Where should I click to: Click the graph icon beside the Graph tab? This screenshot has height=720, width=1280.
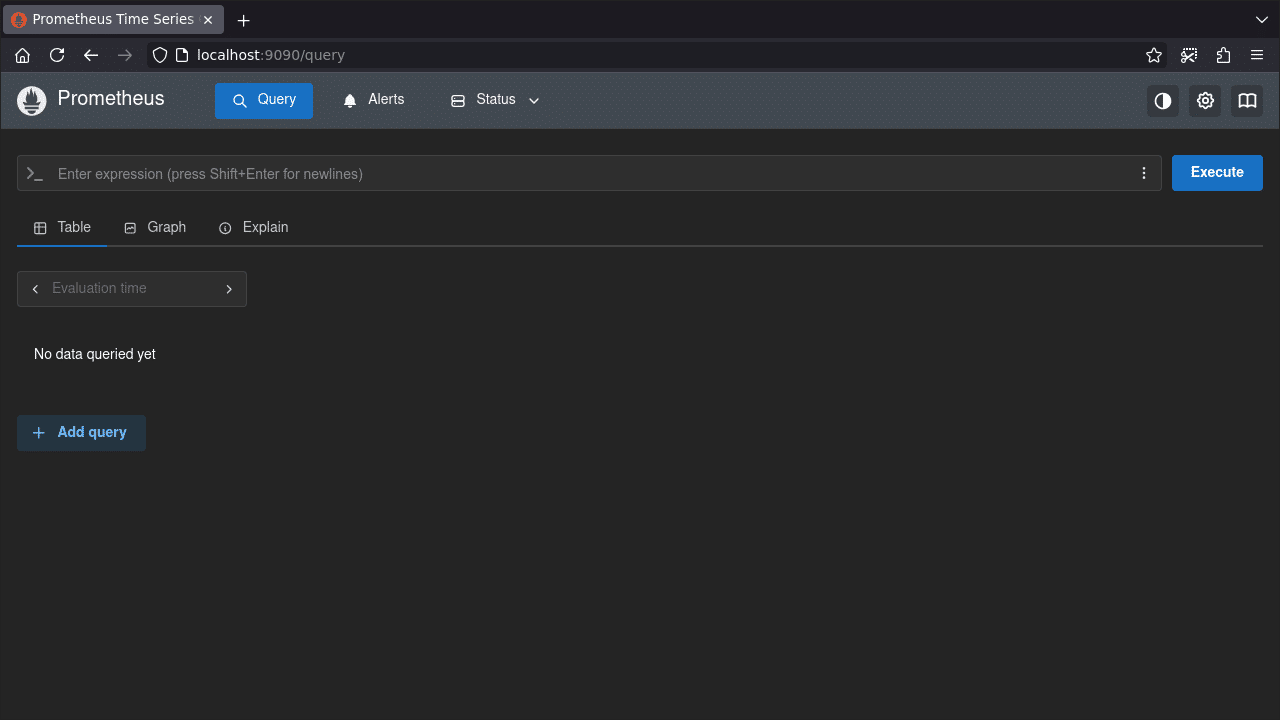pyautogui.click(x=129, y=227)
